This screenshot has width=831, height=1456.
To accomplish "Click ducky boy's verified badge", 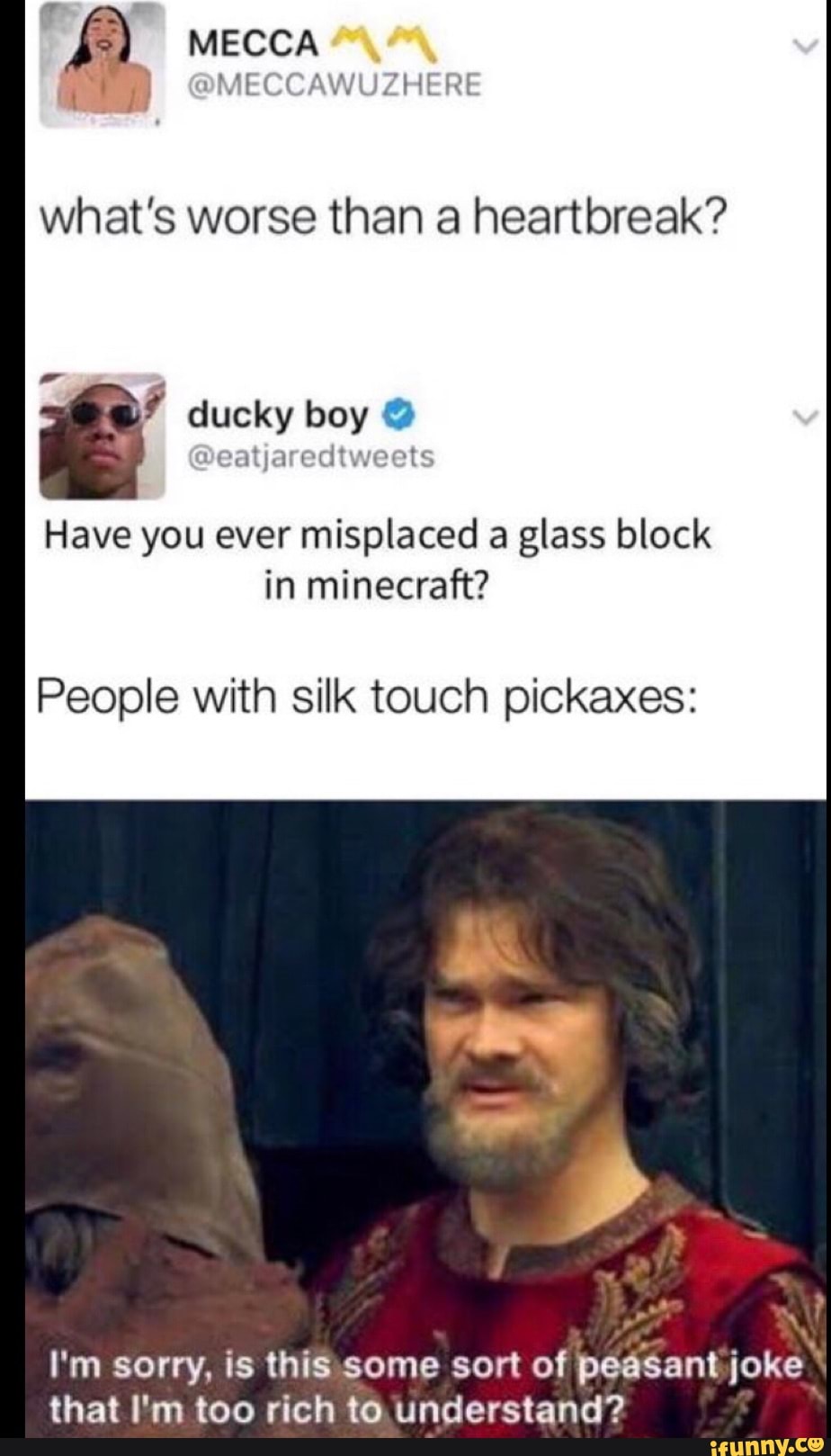I will click(399, 416).
